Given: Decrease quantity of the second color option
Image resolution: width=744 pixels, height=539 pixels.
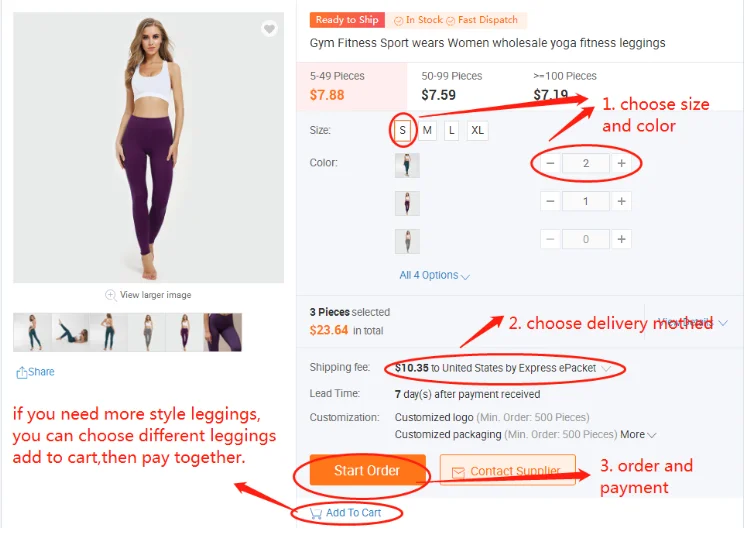Looking at the screenshot, I should point(550,201).
